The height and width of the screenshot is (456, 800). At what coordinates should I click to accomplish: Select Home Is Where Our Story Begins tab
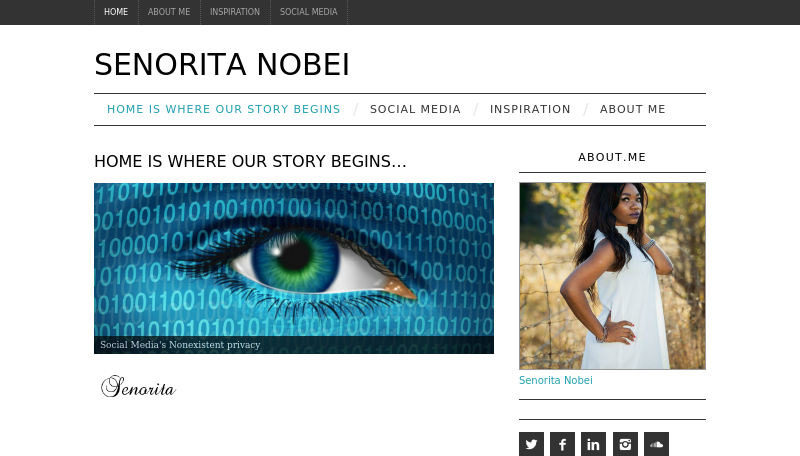coord(223,109)
